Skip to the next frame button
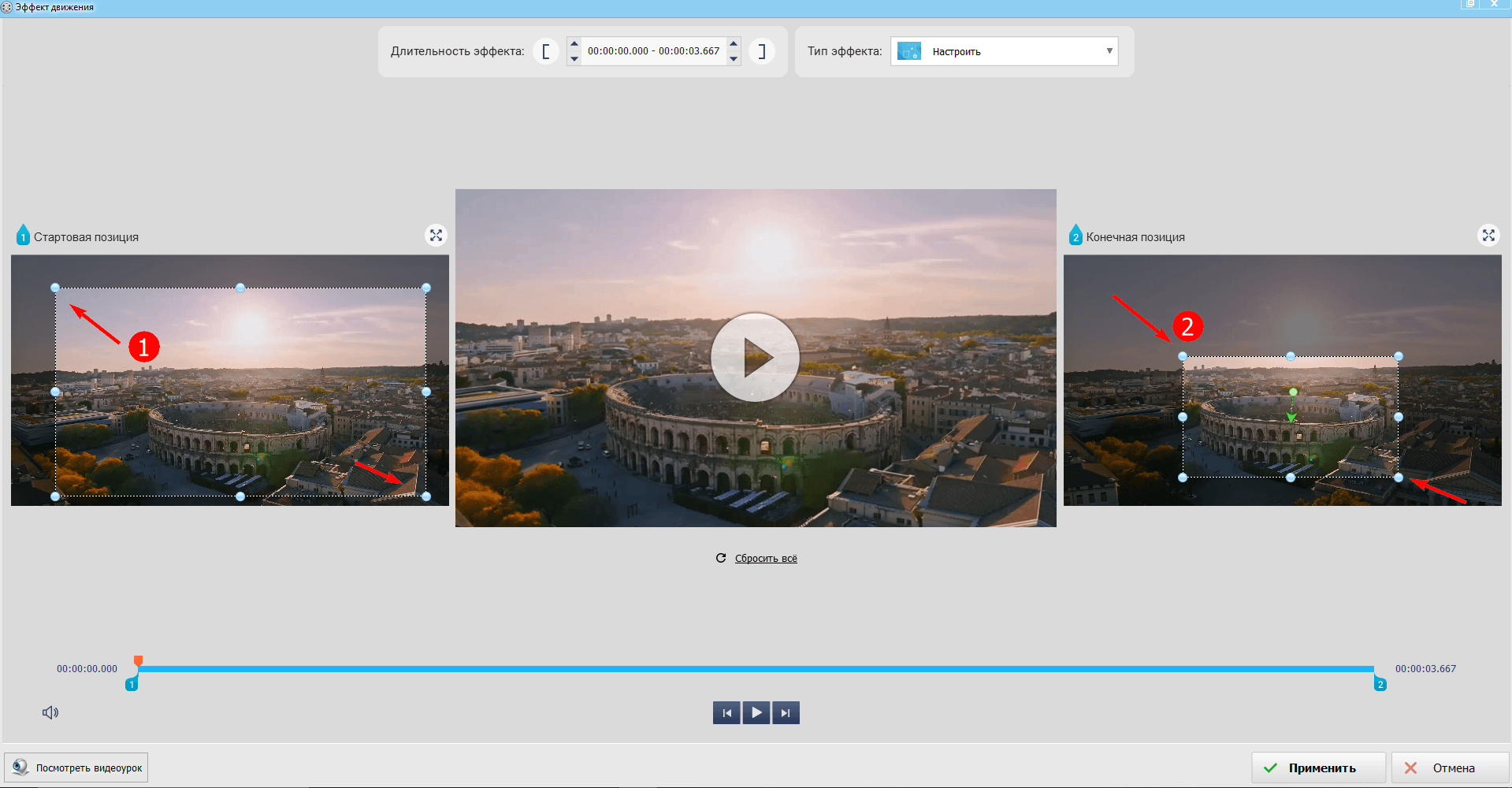Viewport: 1512px width, 788px height. click(786, 713)
